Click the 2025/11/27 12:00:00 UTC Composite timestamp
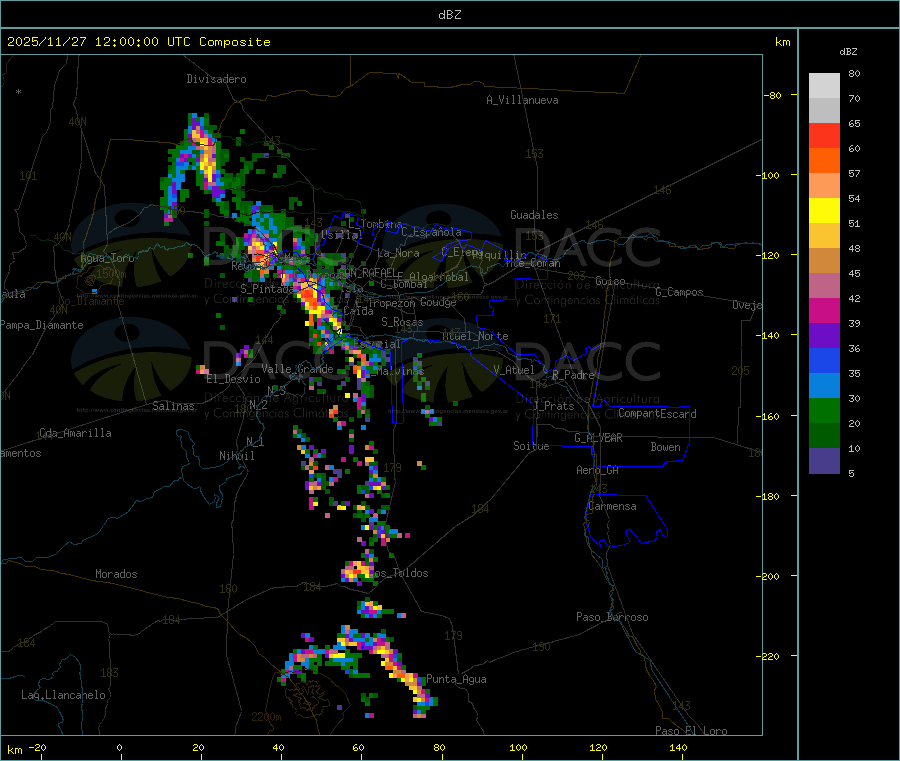Viewport: 900px width, 761px height. [139, 42]
